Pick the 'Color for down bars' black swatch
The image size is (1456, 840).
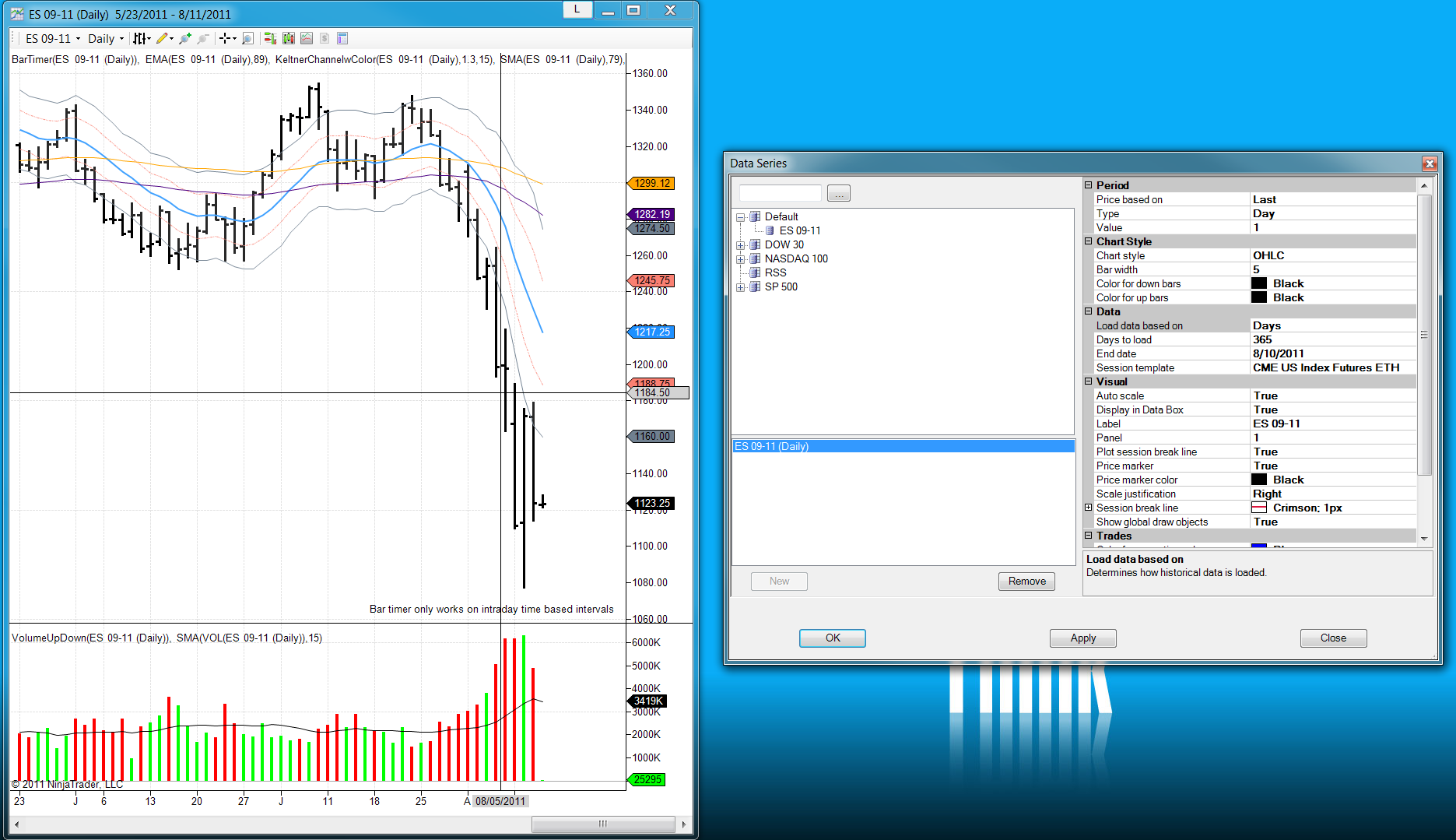point(1259,283)
